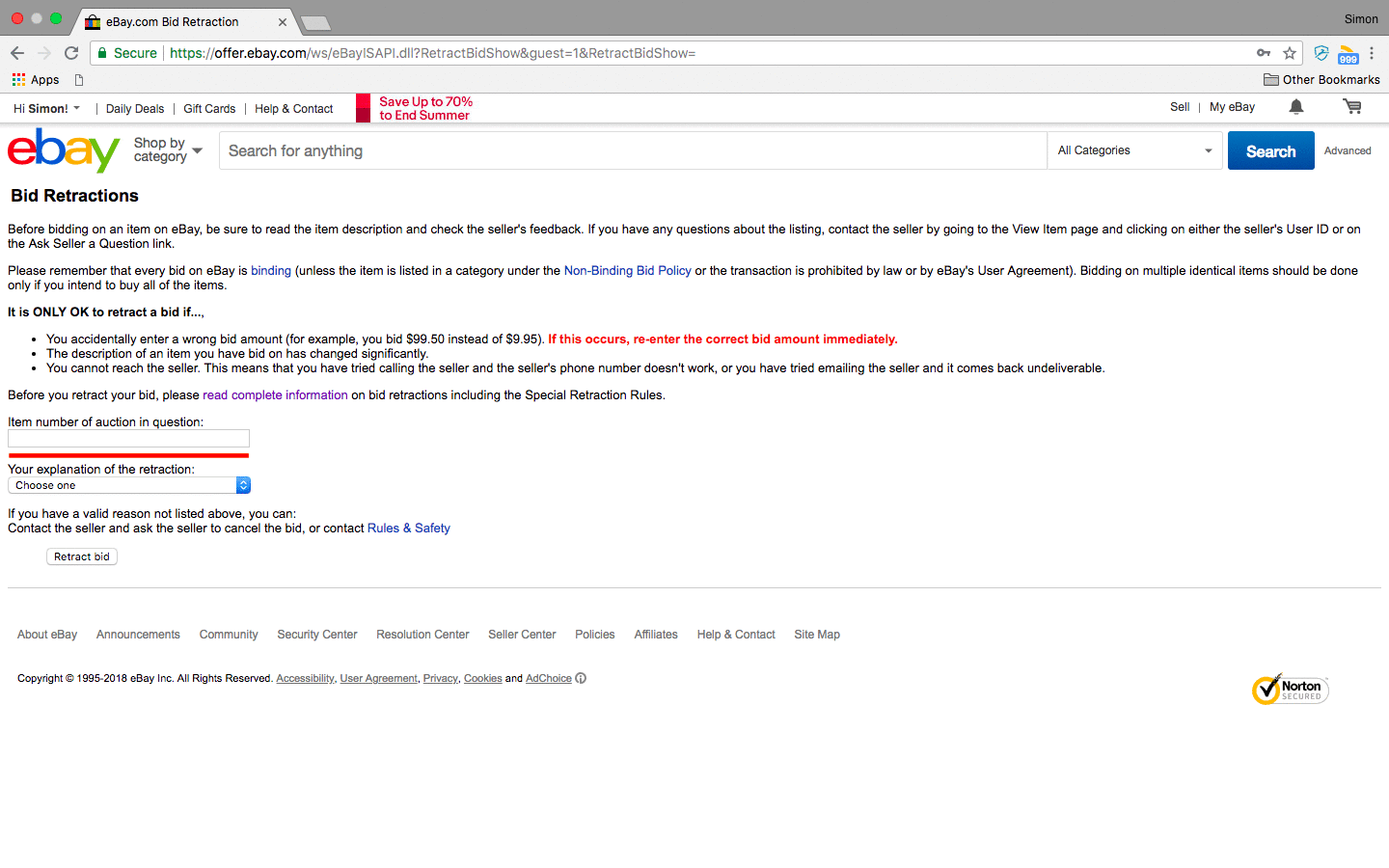Open the shopping cart icon
The height and width of the screenshot is (868, 1389).
(1352, 107)
